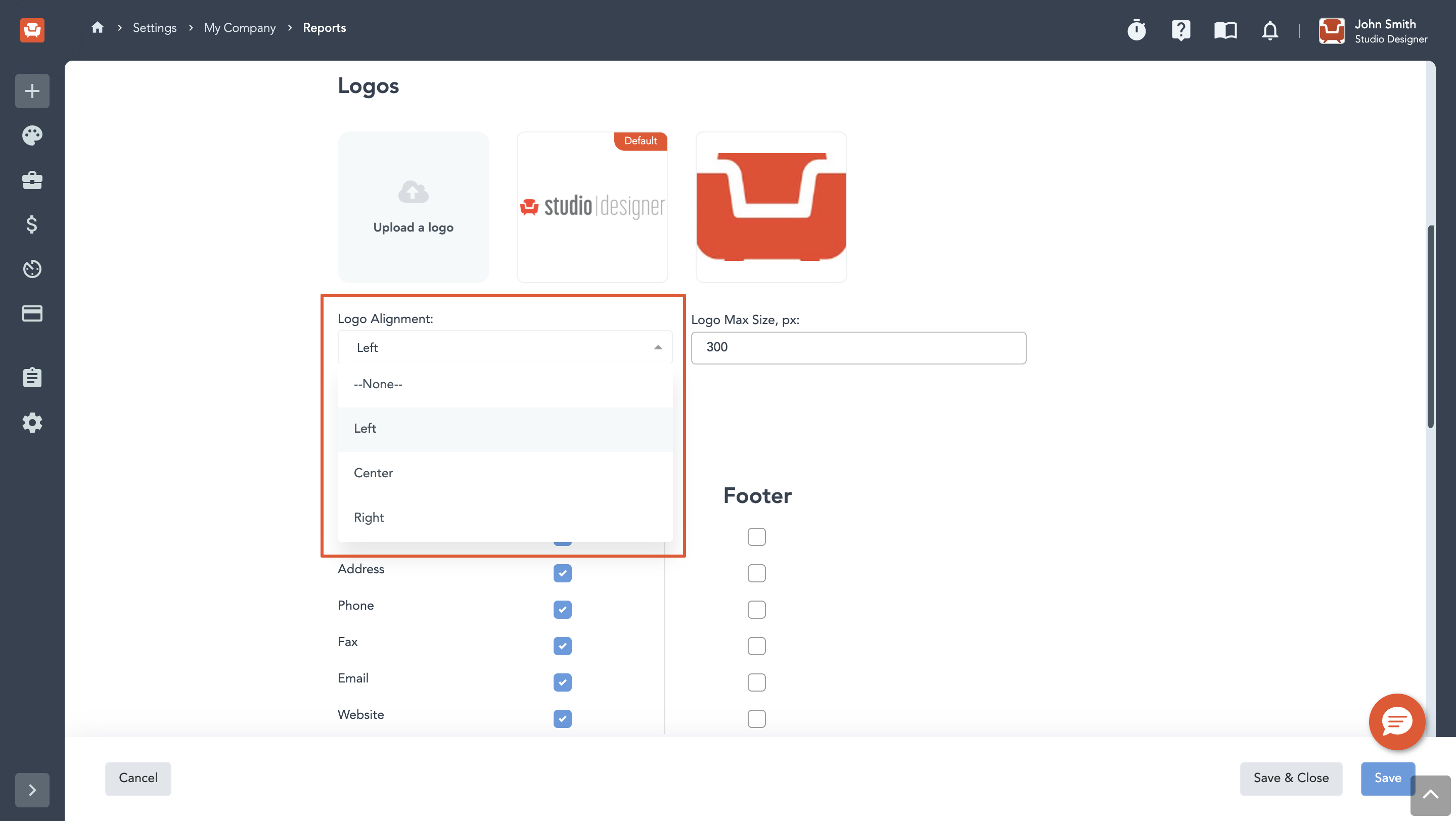
Task: Open the clipboard reports icon
Action: pyautogui.click(x=32, y=378)
